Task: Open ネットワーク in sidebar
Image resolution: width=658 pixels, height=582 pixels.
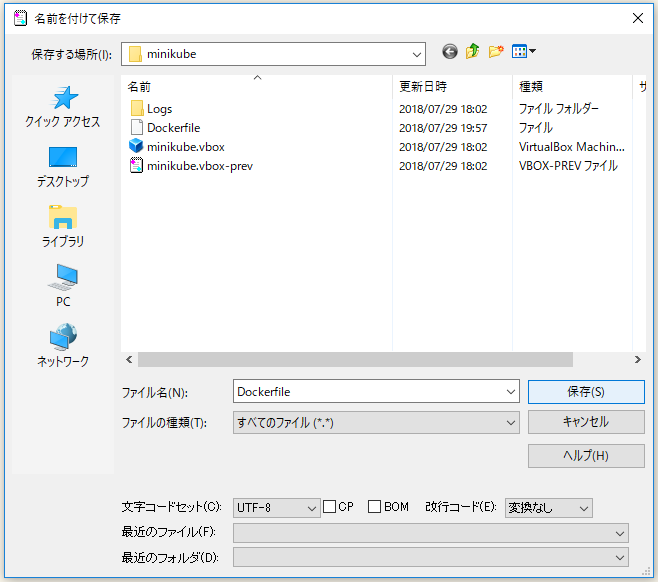Action: point(63,346)
